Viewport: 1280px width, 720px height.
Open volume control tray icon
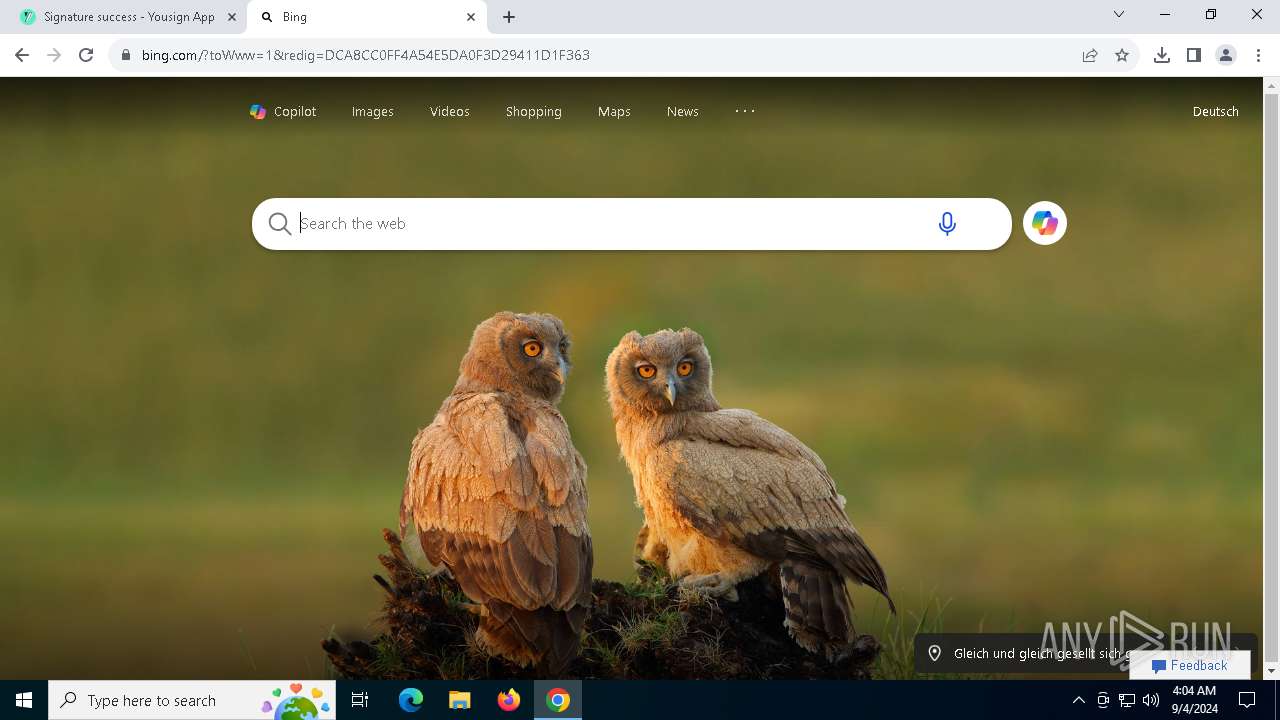[1151, 700]
